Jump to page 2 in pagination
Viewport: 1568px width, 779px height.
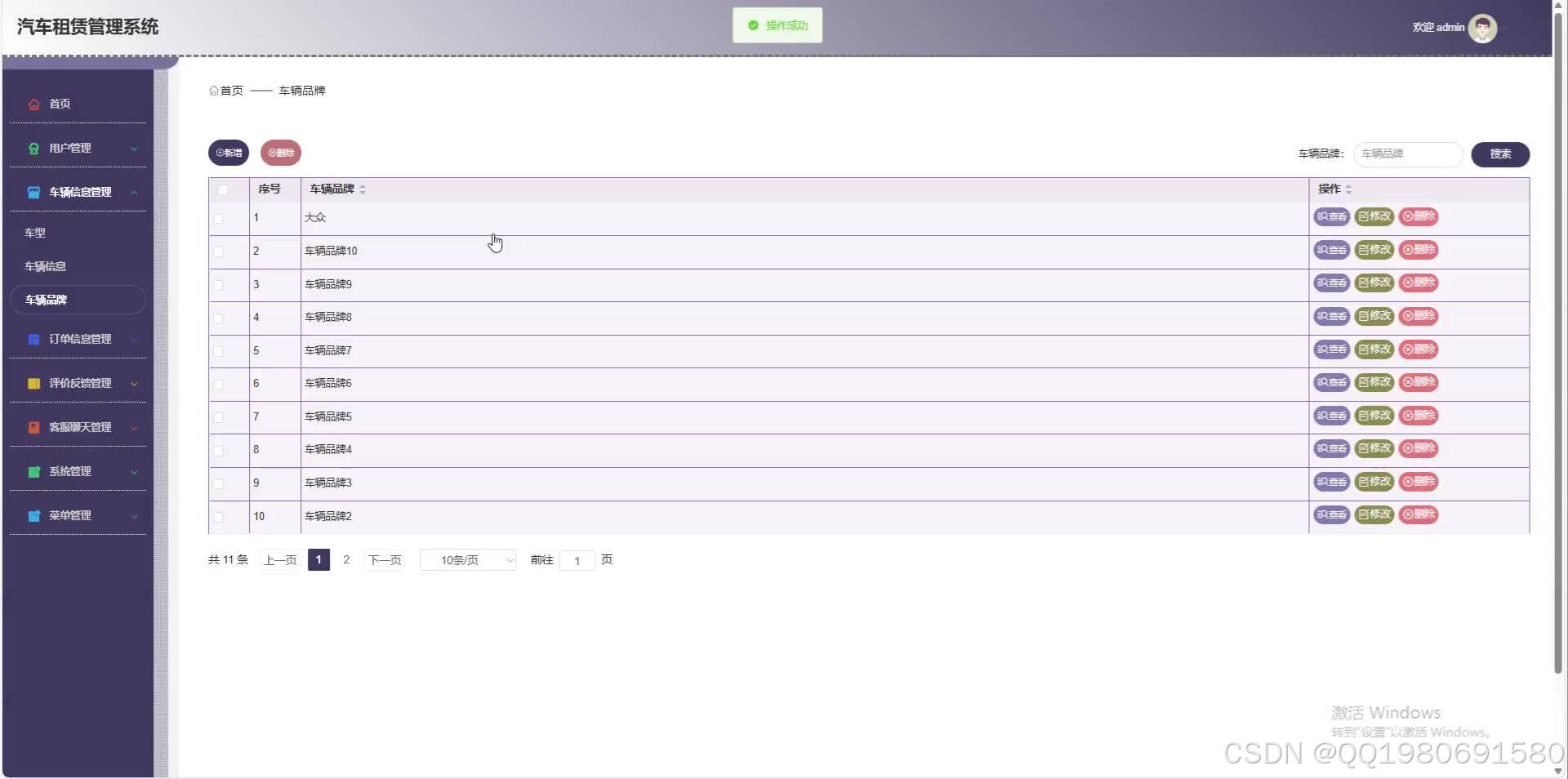click(x=346, y=560)
